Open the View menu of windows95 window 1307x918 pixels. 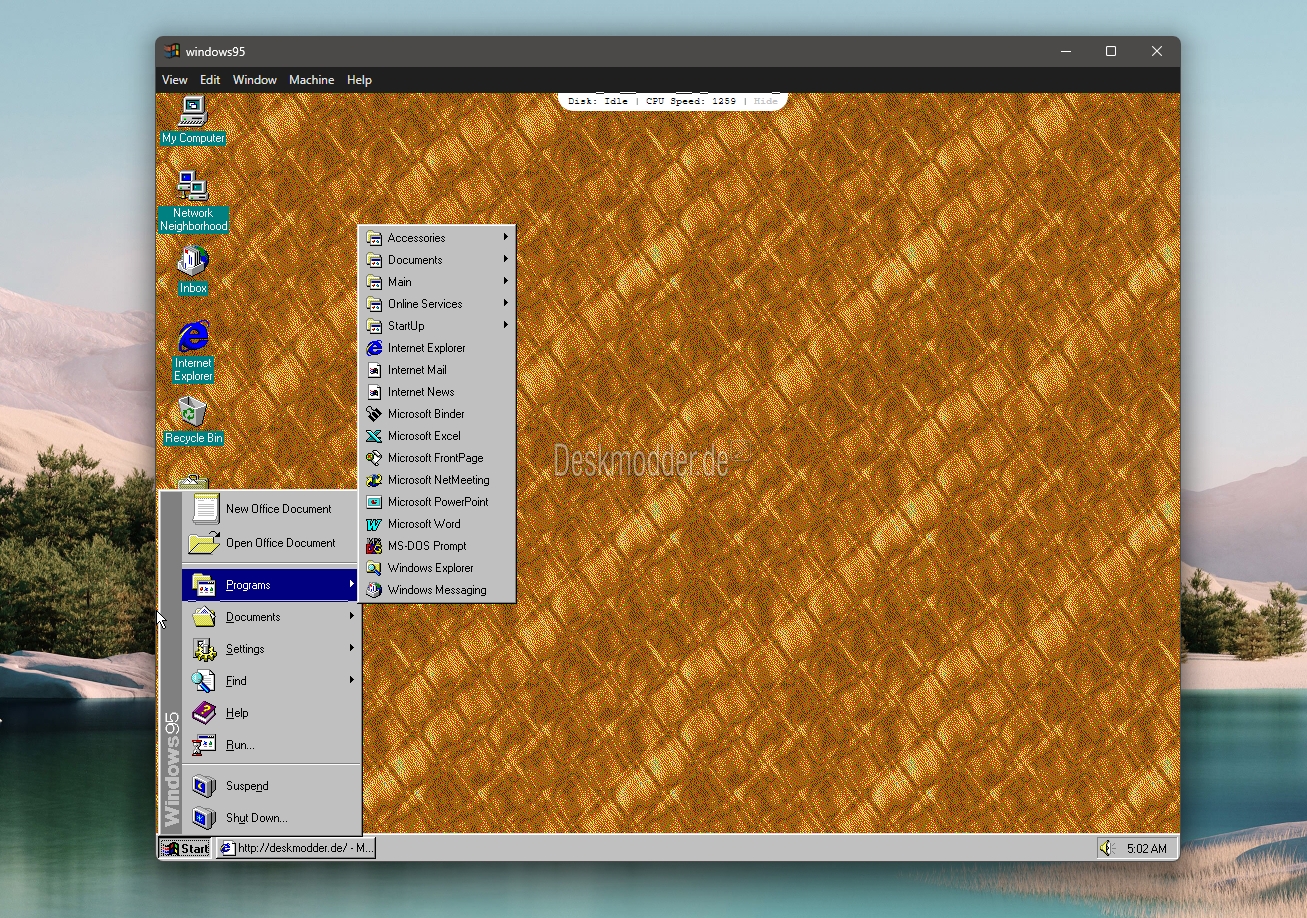(174, 80)
